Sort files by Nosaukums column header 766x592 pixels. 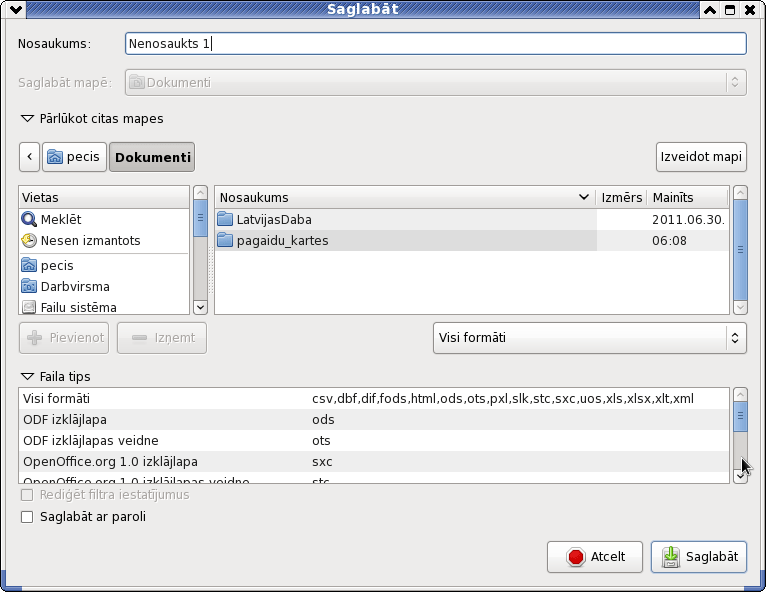[x=405, y=197]
